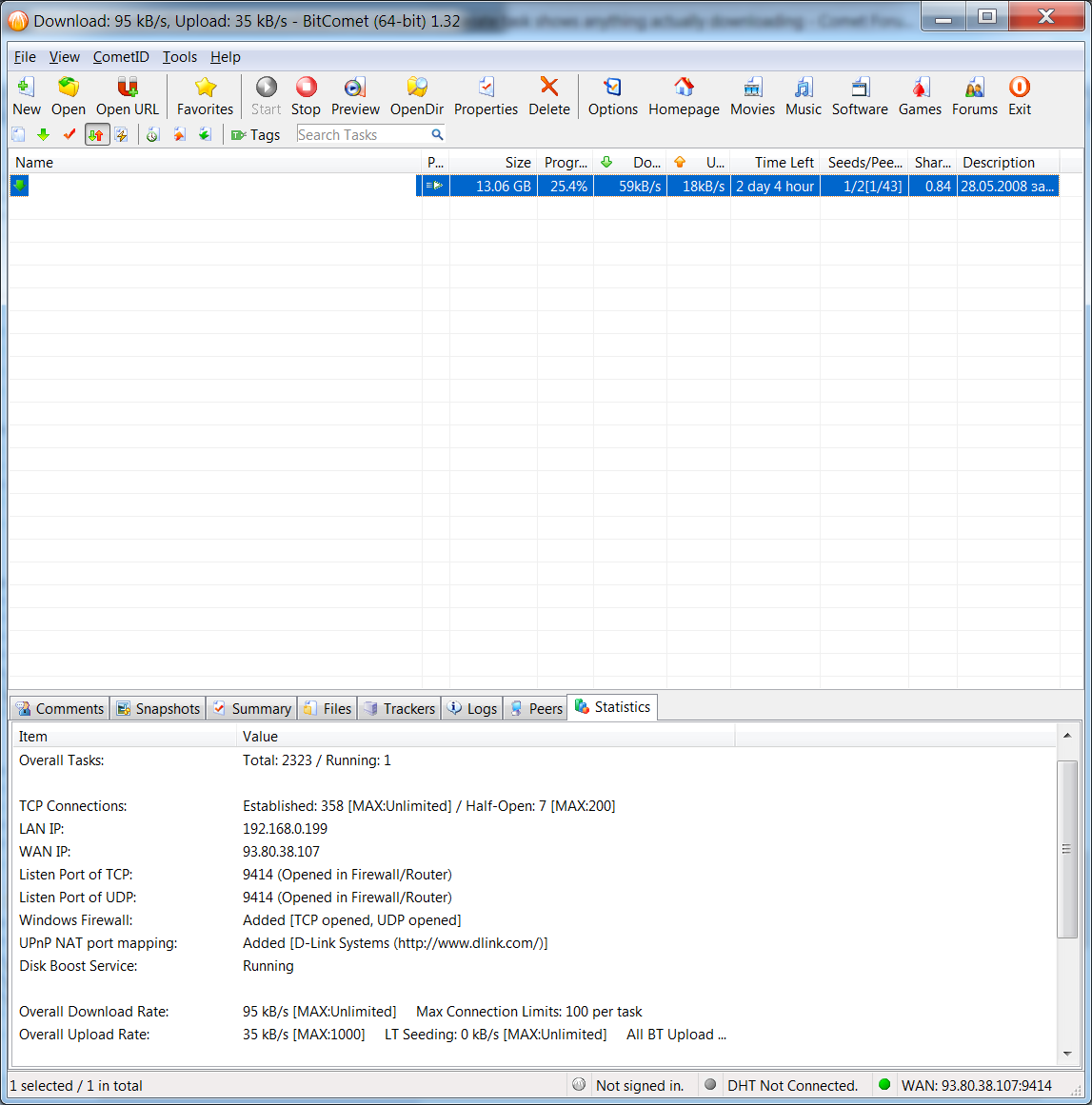Go to BitComet Homepage
The width and height of the screenshot is (1092, 1105).
pos(684,96)
